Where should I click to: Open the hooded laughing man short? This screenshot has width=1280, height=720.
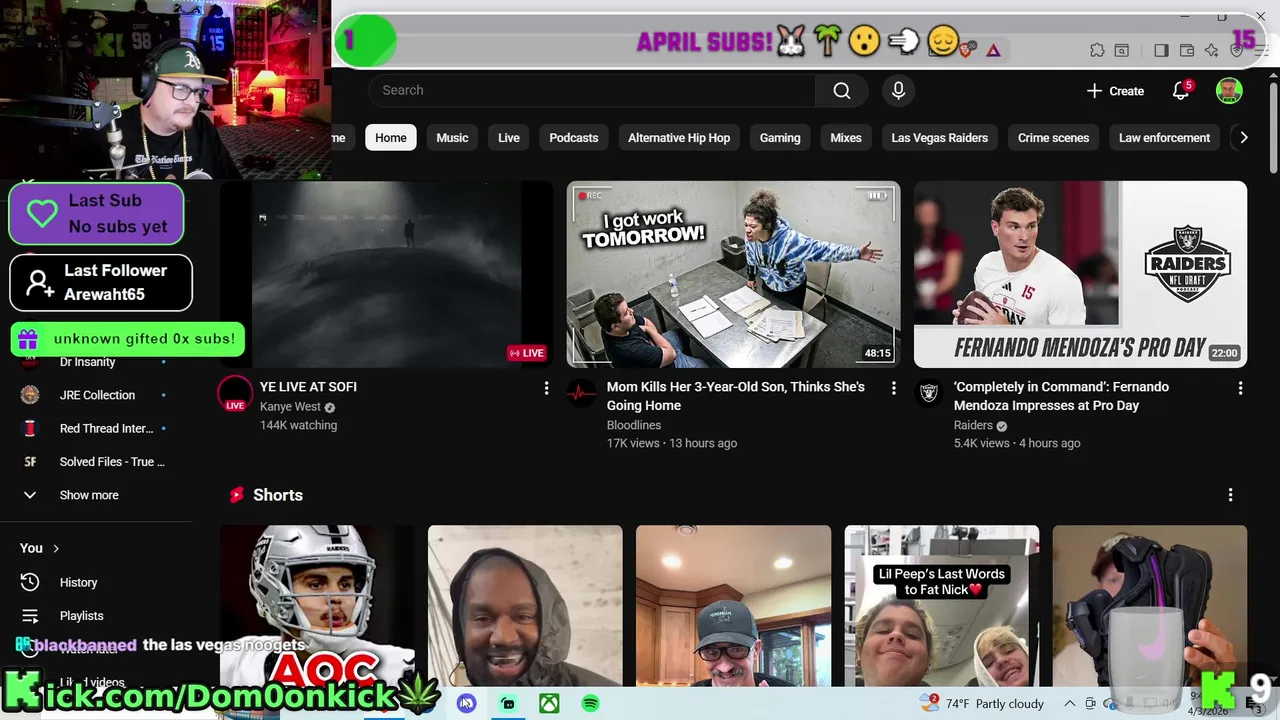[x=525, y=606]
